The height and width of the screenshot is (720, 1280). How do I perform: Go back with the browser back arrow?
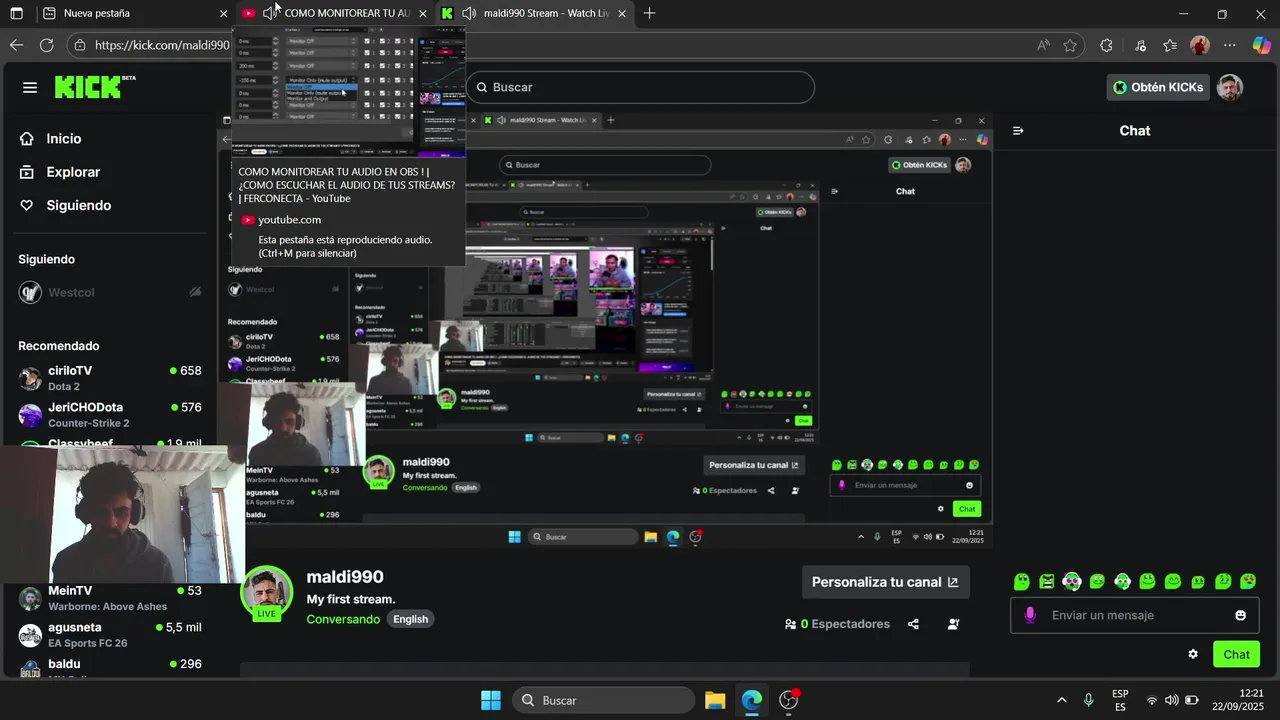16,45
